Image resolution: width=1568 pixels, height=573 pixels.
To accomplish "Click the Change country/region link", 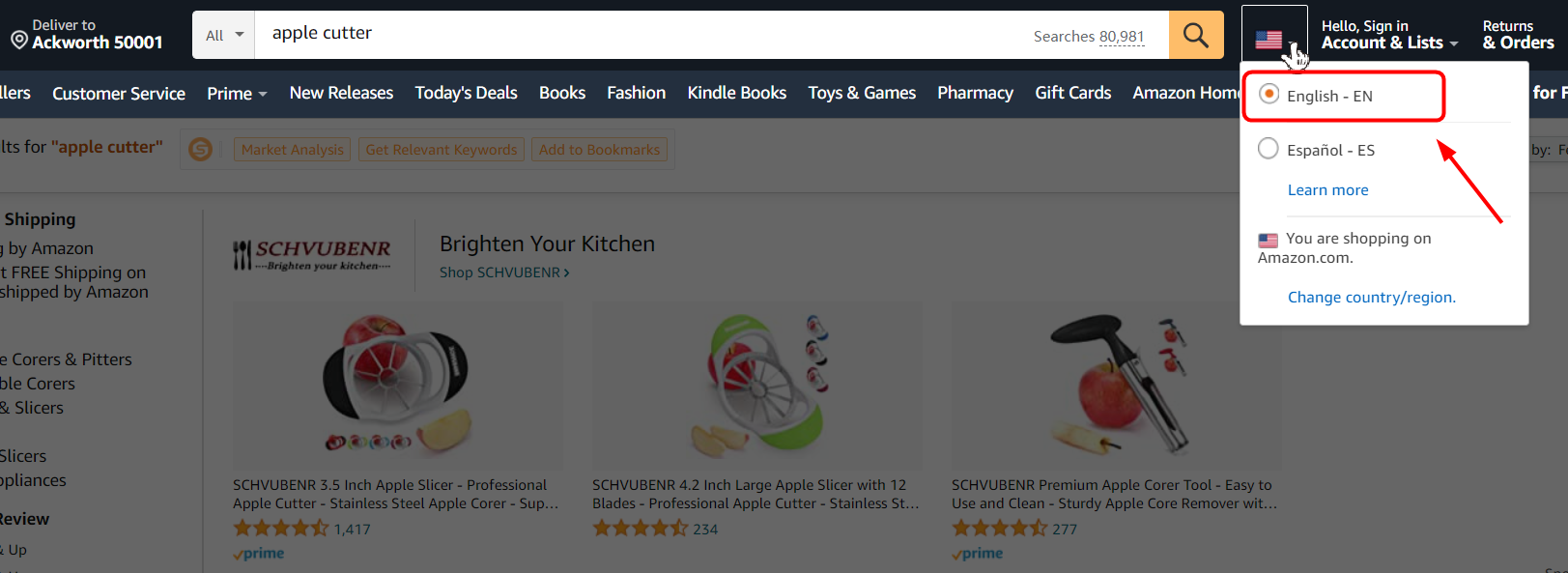I will (x=1371, y=297).
